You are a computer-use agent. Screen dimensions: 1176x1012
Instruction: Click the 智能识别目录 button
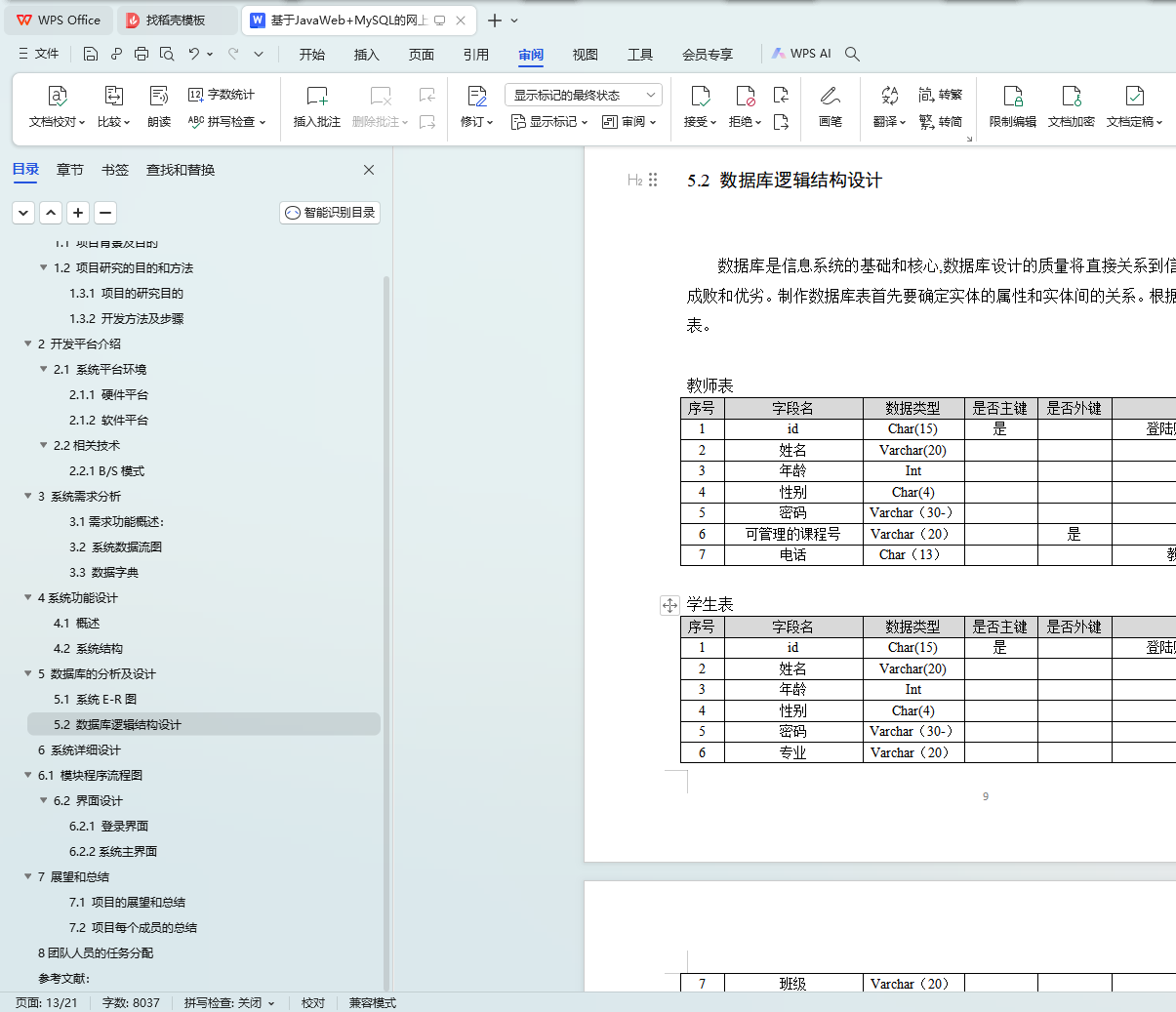tap(330, 213)
